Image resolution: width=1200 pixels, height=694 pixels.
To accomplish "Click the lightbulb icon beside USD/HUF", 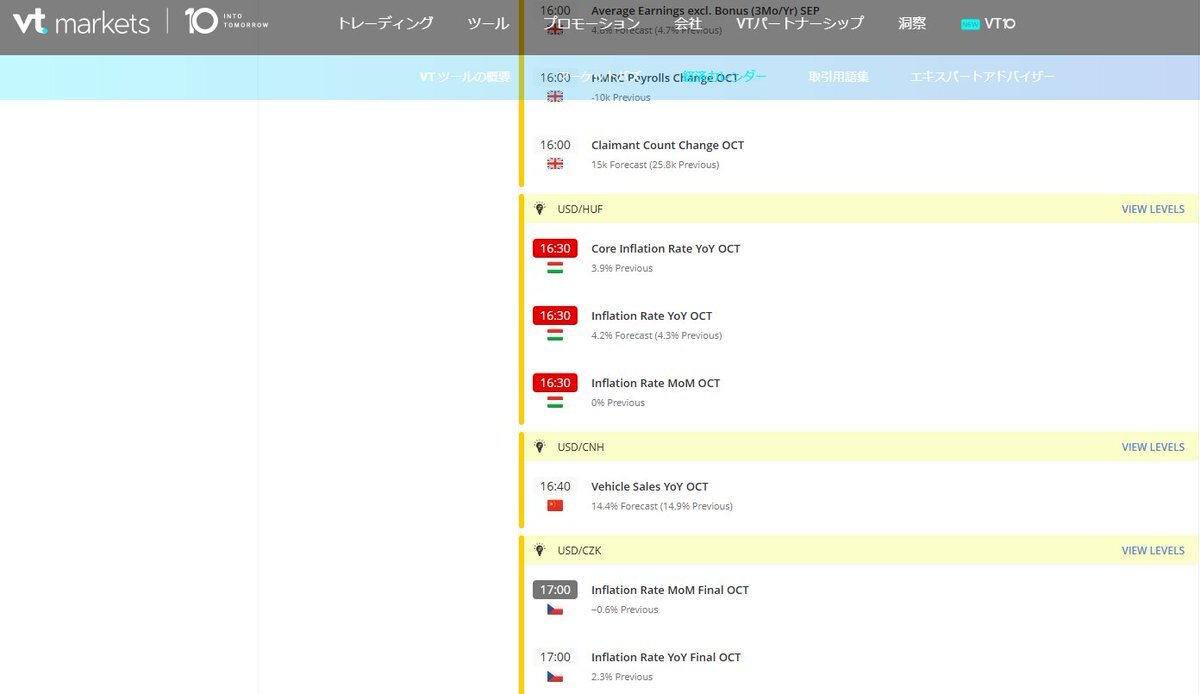I will [x=540, y=209].
